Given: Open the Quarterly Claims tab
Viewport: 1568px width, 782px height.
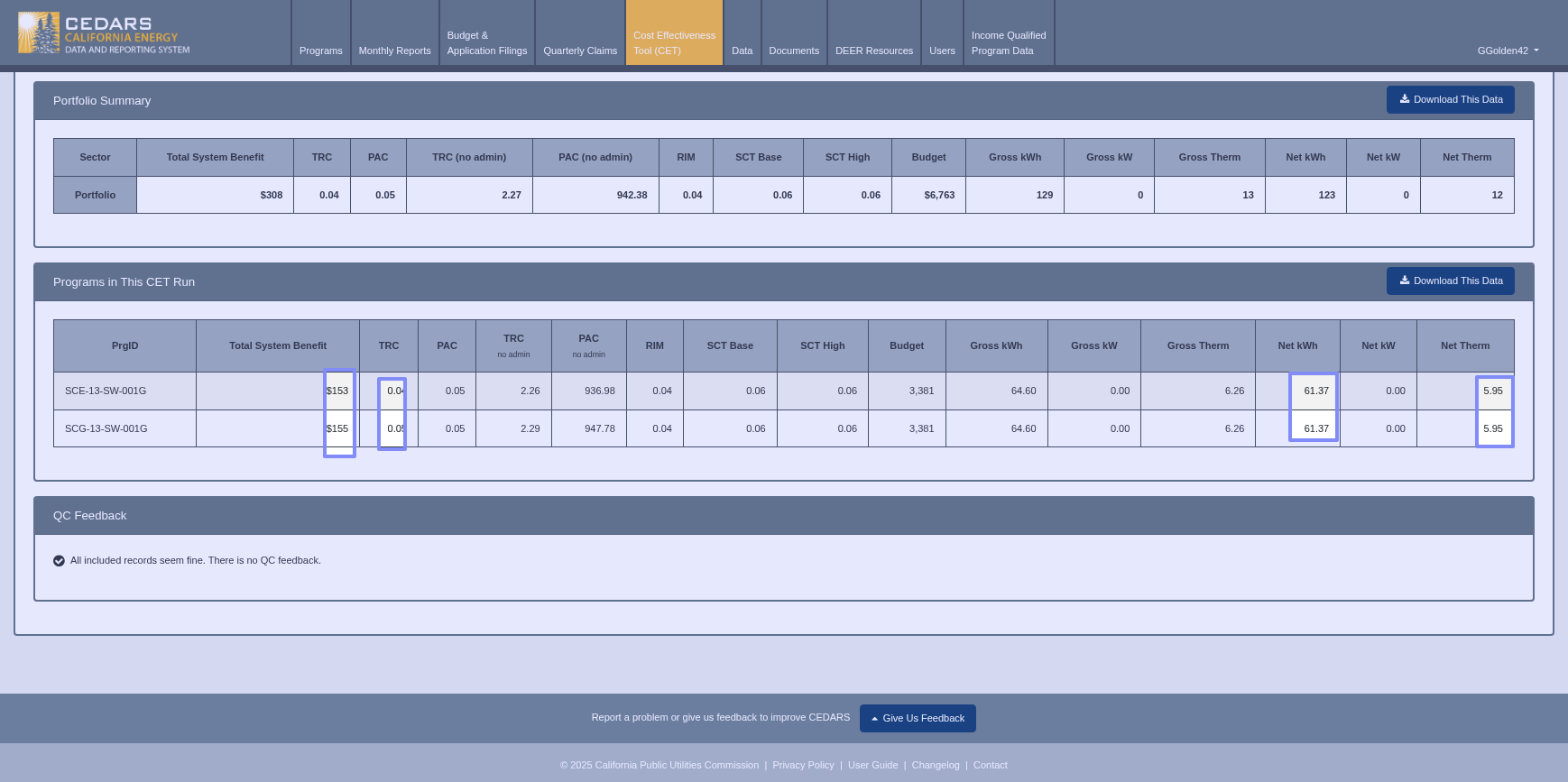Looking at the screenshot, I should point(580,51).
